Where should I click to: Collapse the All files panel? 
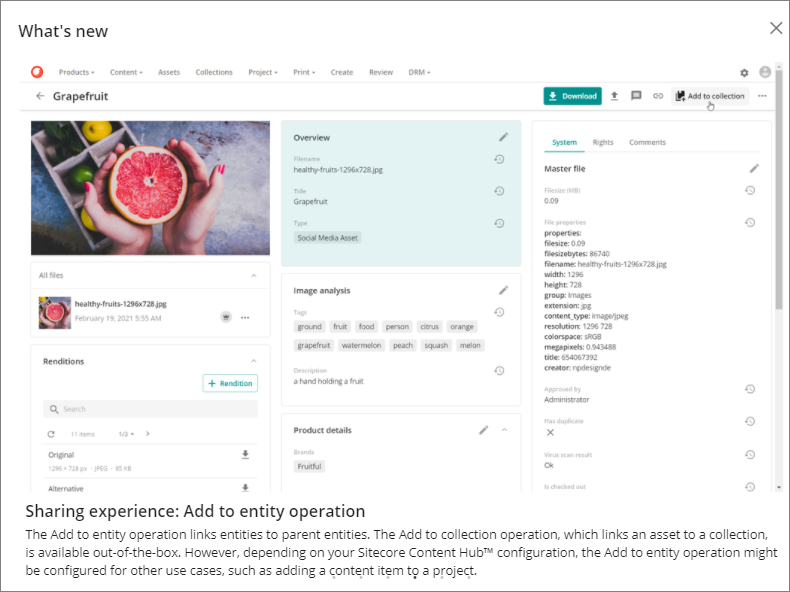pos(254,276)
